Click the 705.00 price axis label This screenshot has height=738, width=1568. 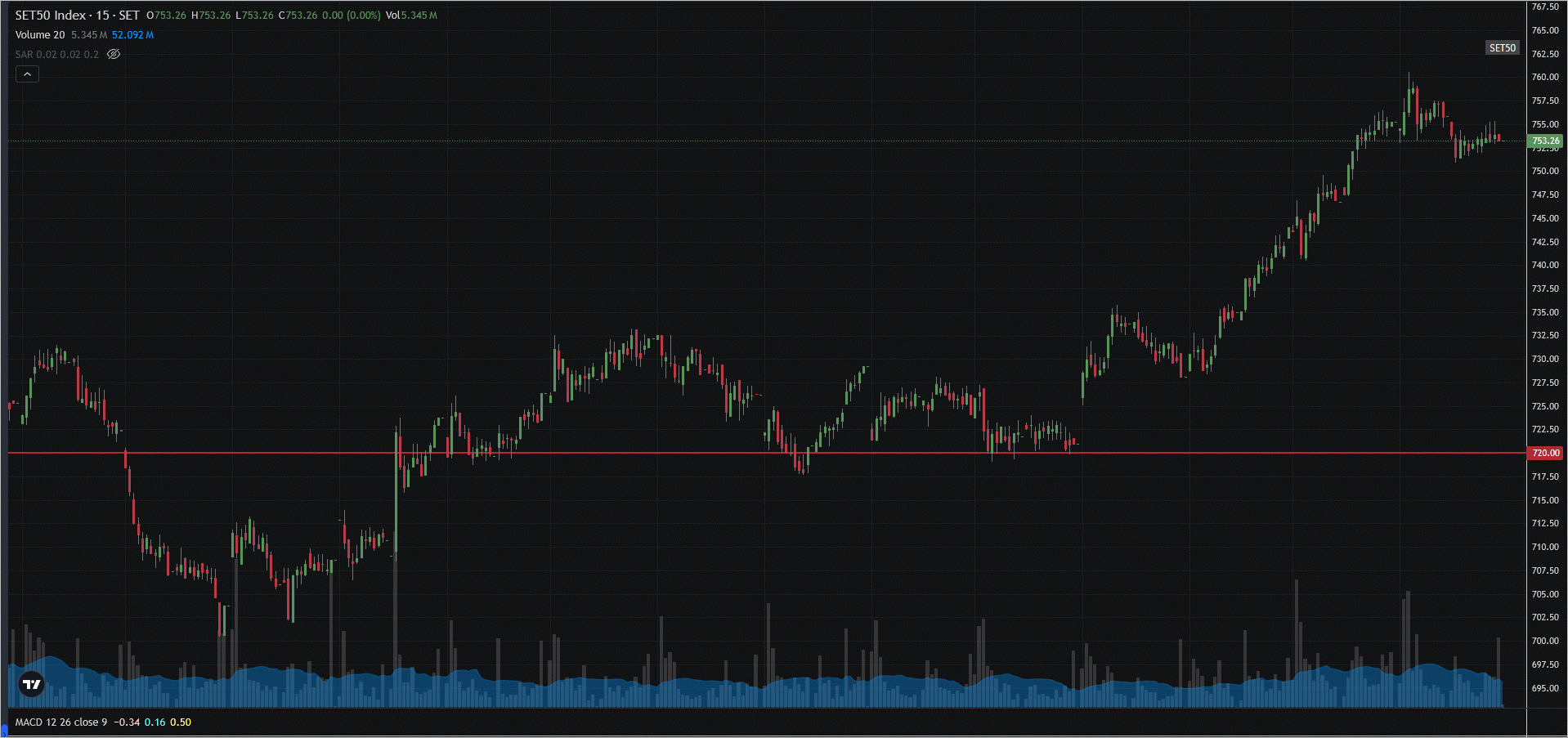[x=1545, y=594]
